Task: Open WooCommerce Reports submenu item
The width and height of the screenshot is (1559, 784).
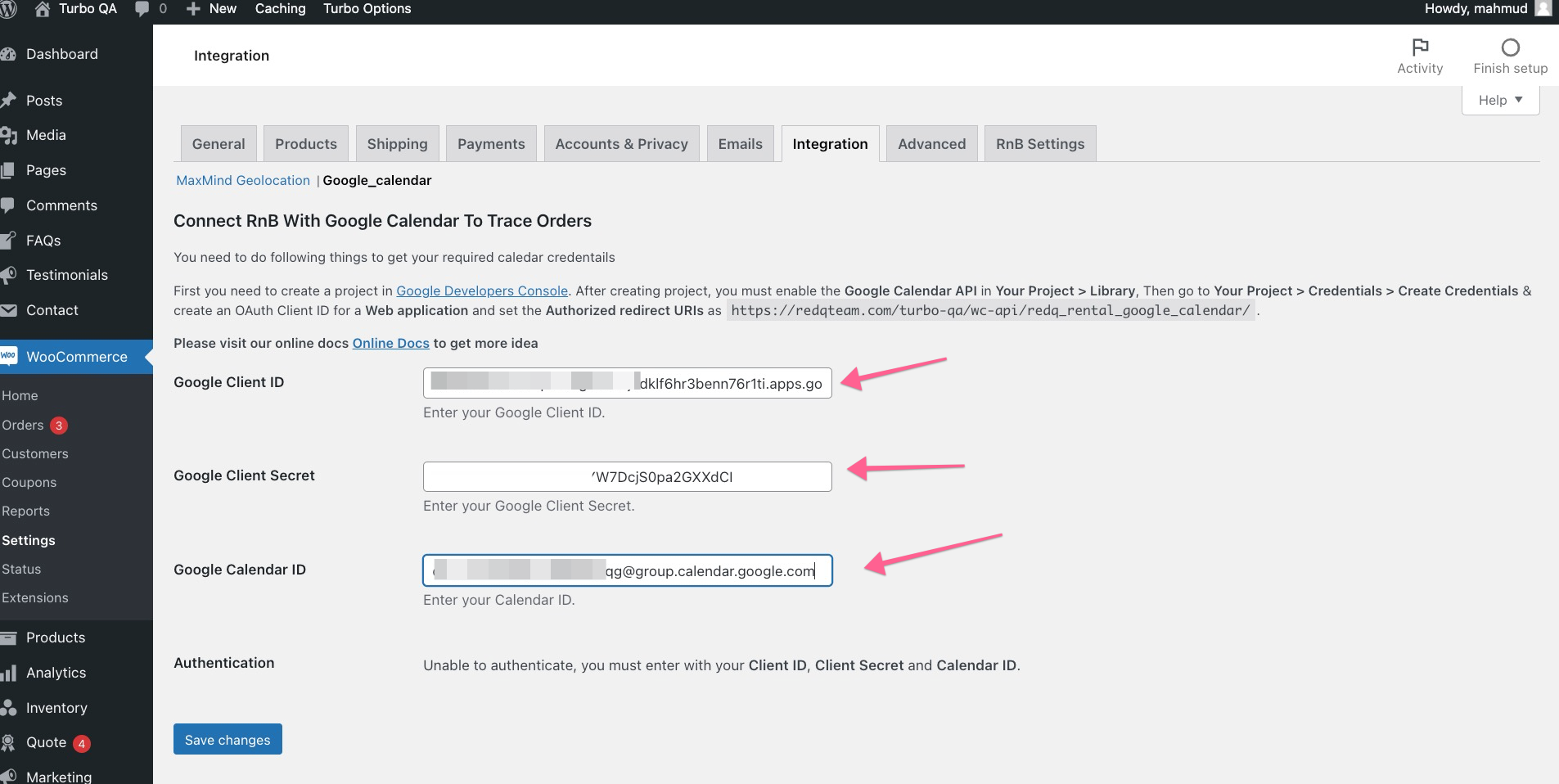Action: 25,511
